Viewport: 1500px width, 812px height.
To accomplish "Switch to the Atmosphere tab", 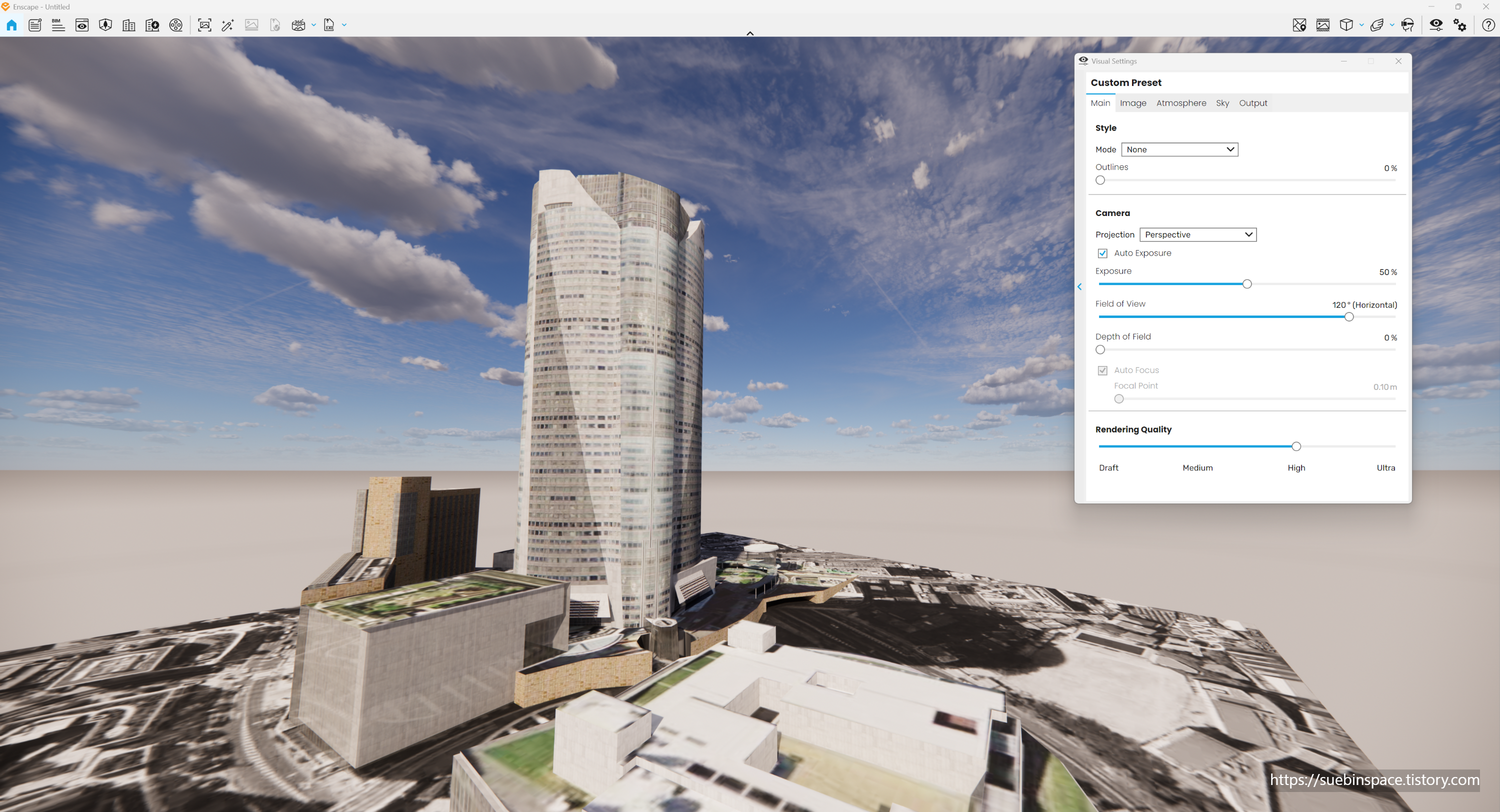I will click(1181, 103).
